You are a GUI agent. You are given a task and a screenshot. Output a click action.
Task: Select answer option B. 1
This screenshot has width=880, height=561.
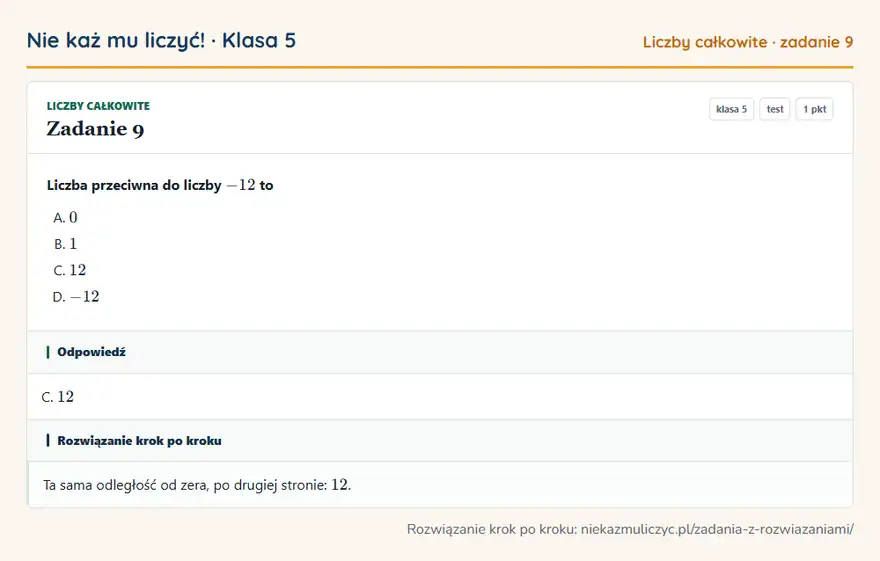[x=65, y=244]
